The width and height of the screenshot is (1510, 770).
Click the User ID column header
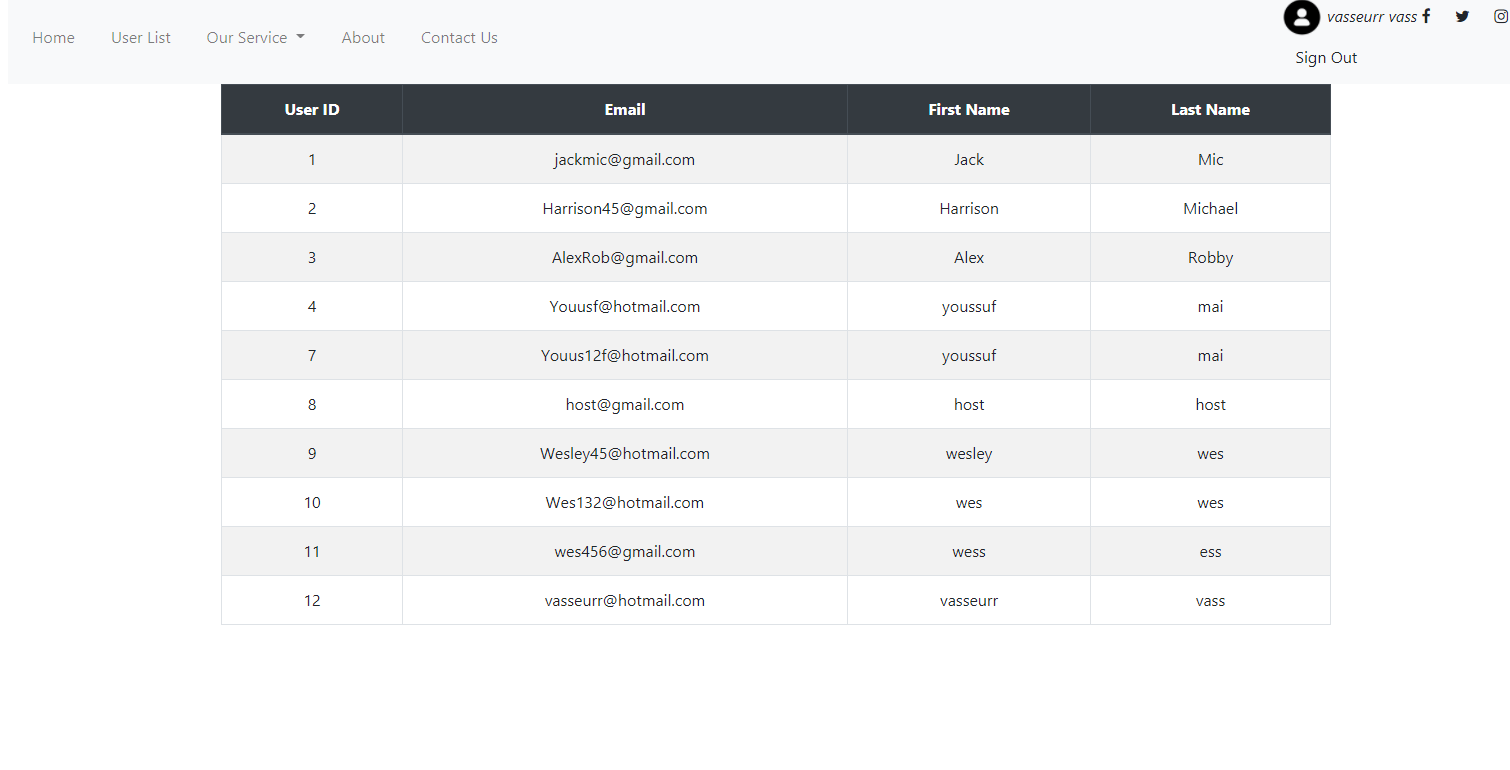tap(312, 110)
